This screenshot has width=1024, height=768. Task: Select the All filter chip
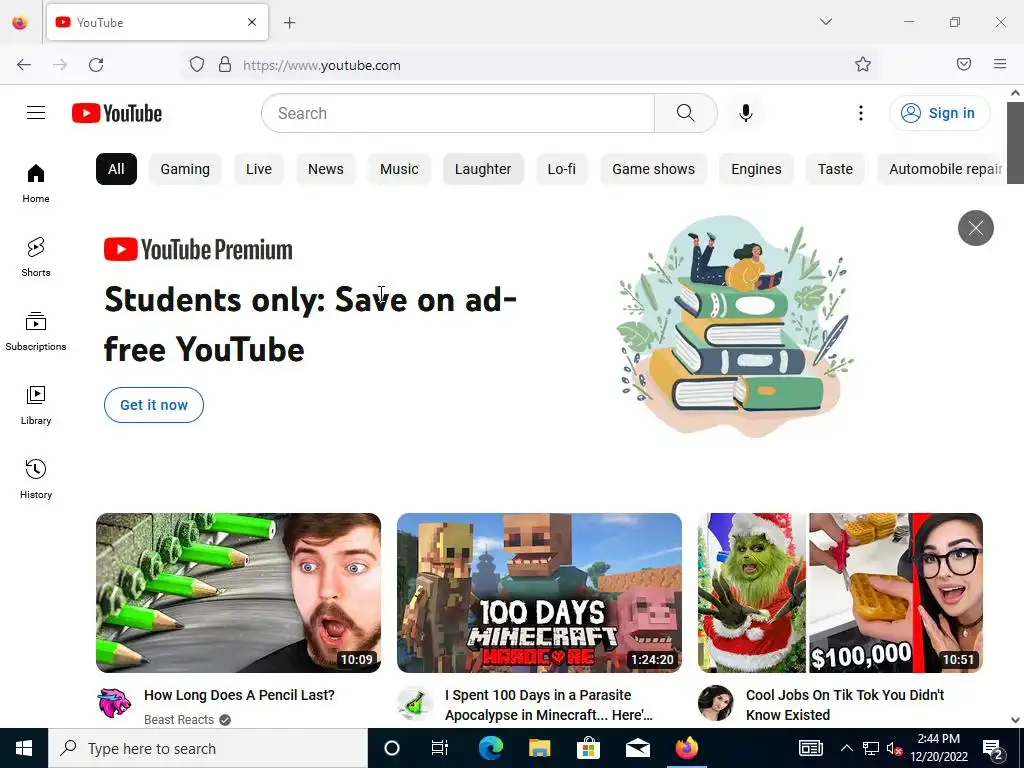pos(116,169)
